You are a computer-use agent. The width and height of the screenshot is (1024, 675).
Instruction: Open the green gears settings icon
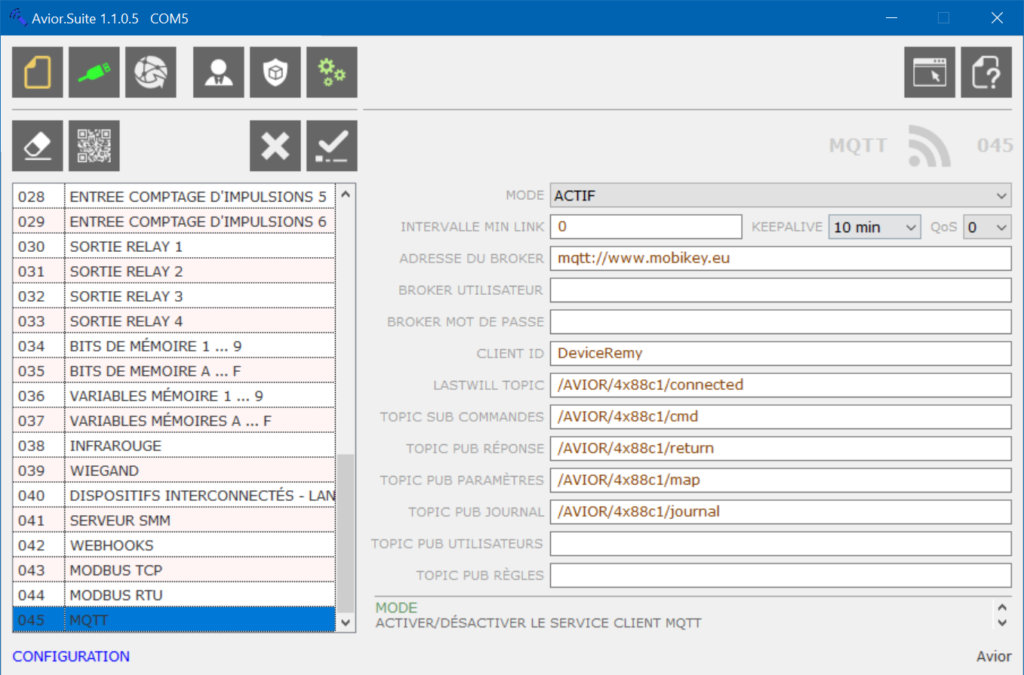[x=331, y=72]
